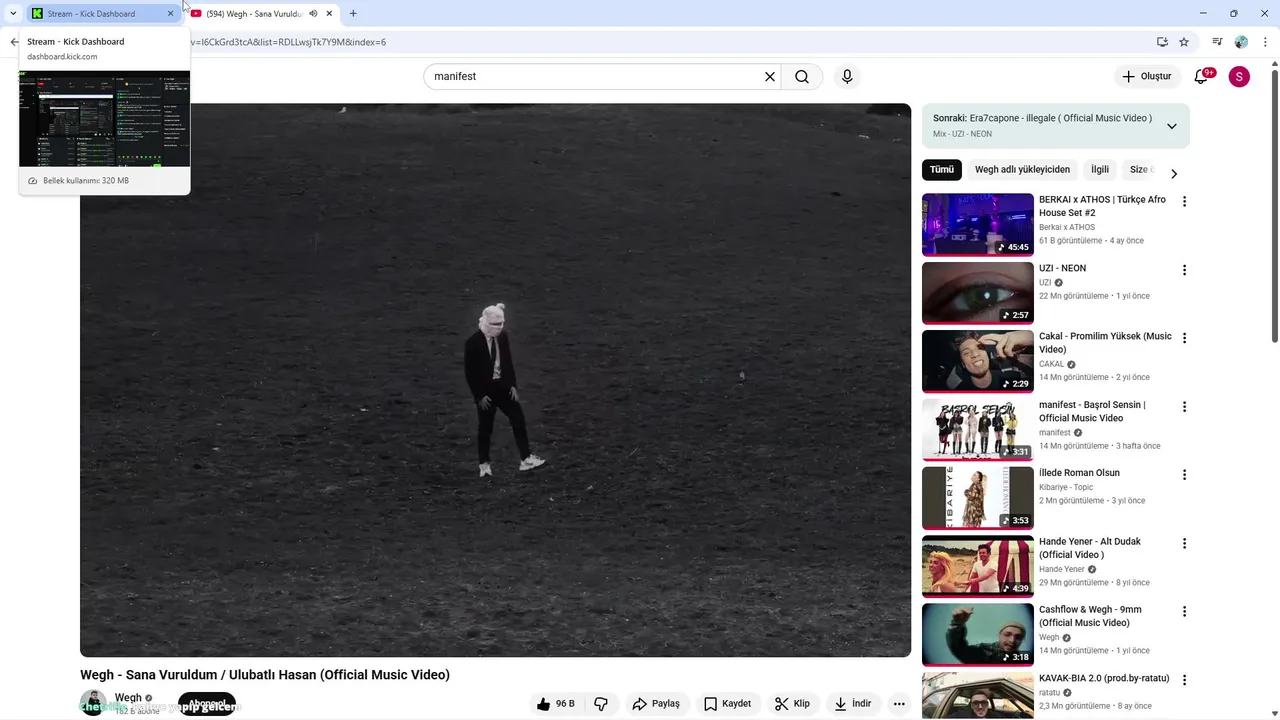Dislike the video with thumbs-down
Screen dimensions: 1280x720
(601, 704)
